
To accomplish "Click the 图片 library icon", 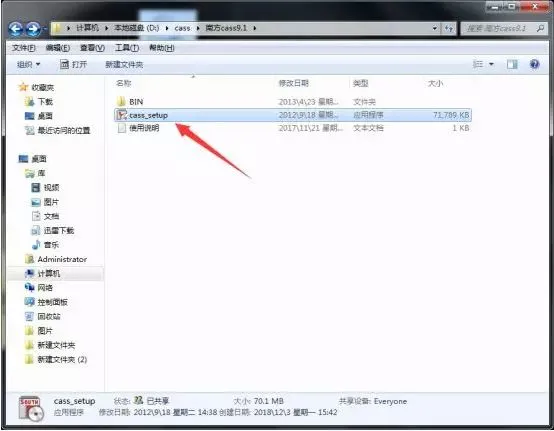I will [36, 202].
